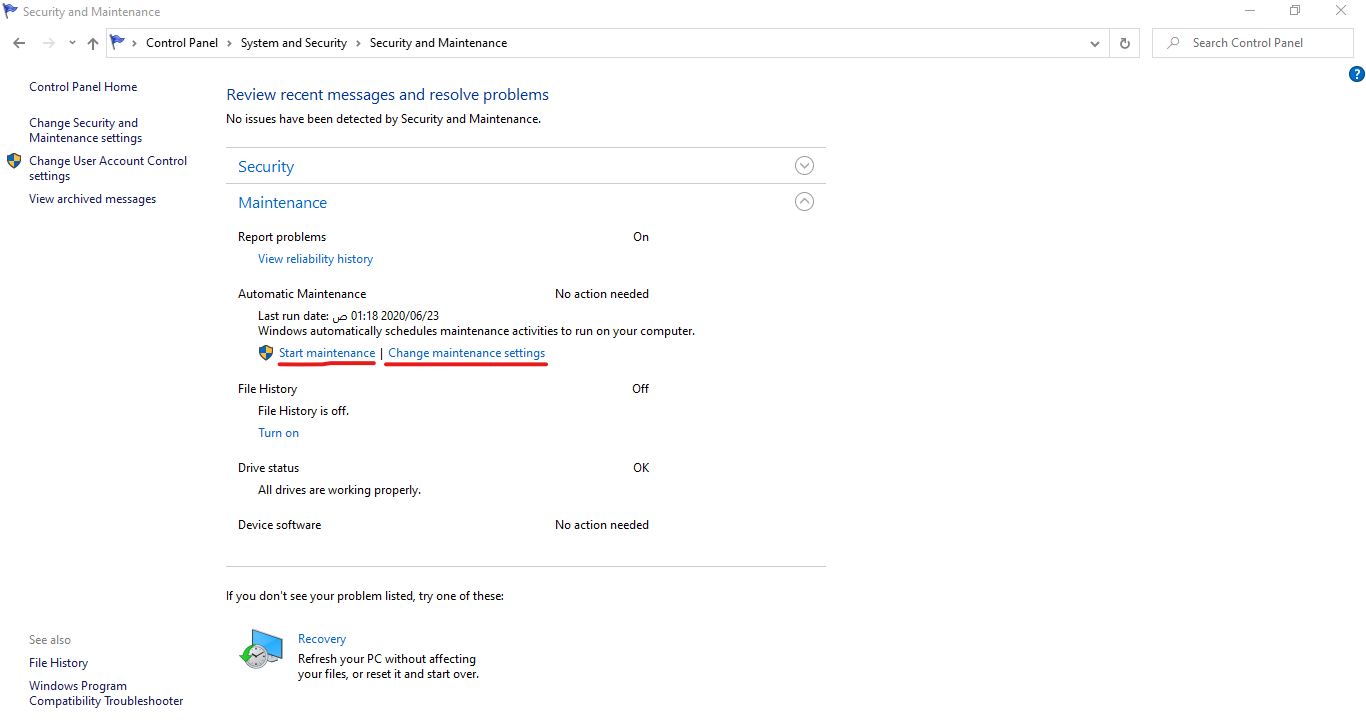
Task: Open Help via blue question mark icon
Action: coord(1357,74)
